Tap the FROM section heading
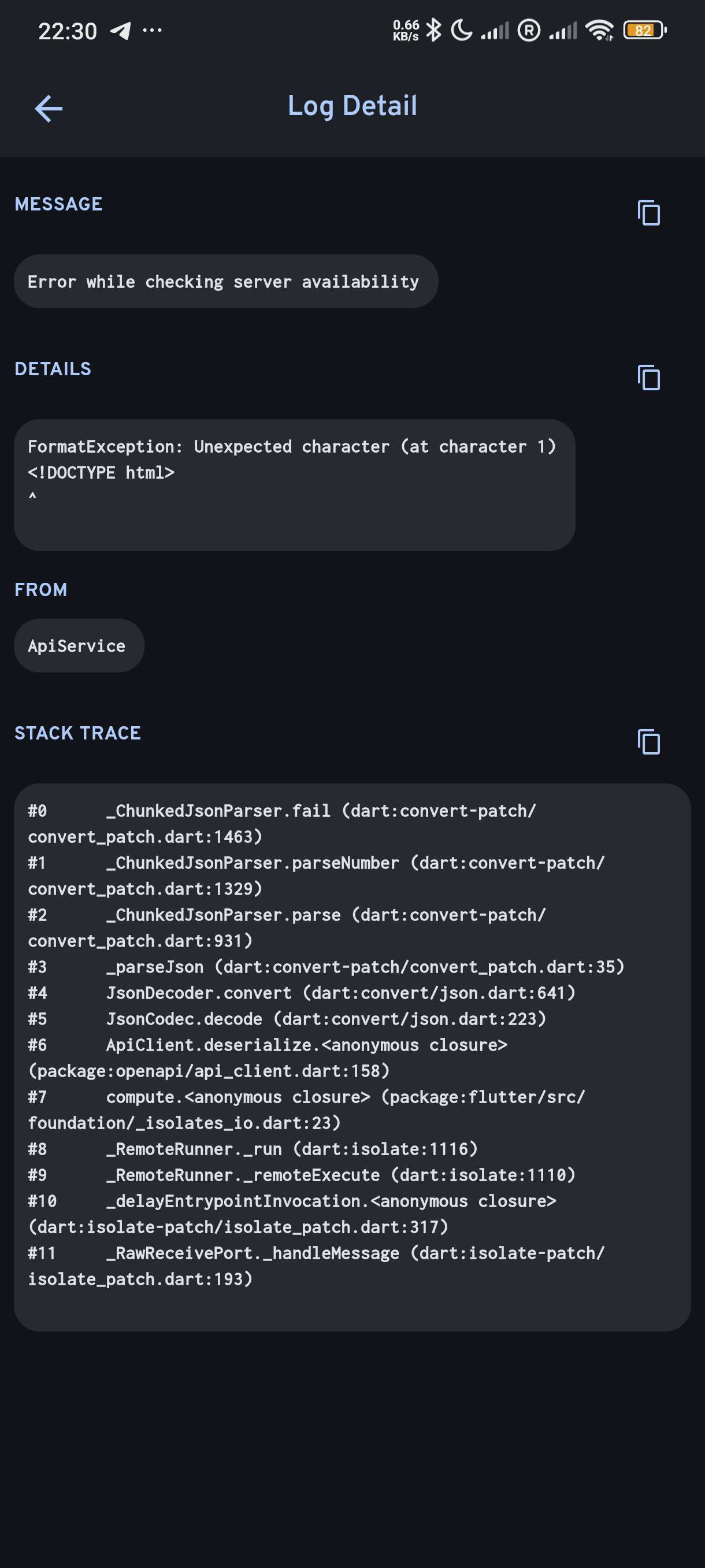705x1568 pixels. click(41, 589)
